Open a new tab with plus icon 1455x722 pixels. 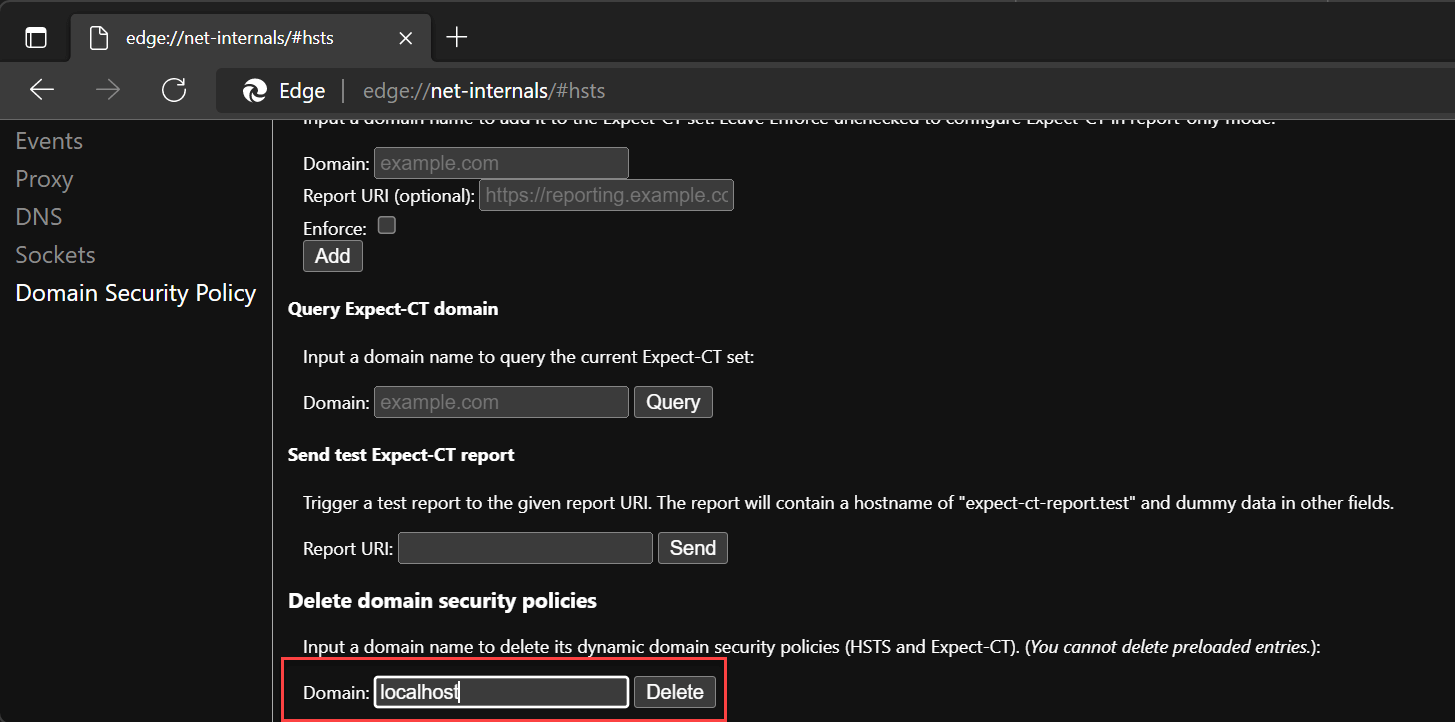[456, 38]
